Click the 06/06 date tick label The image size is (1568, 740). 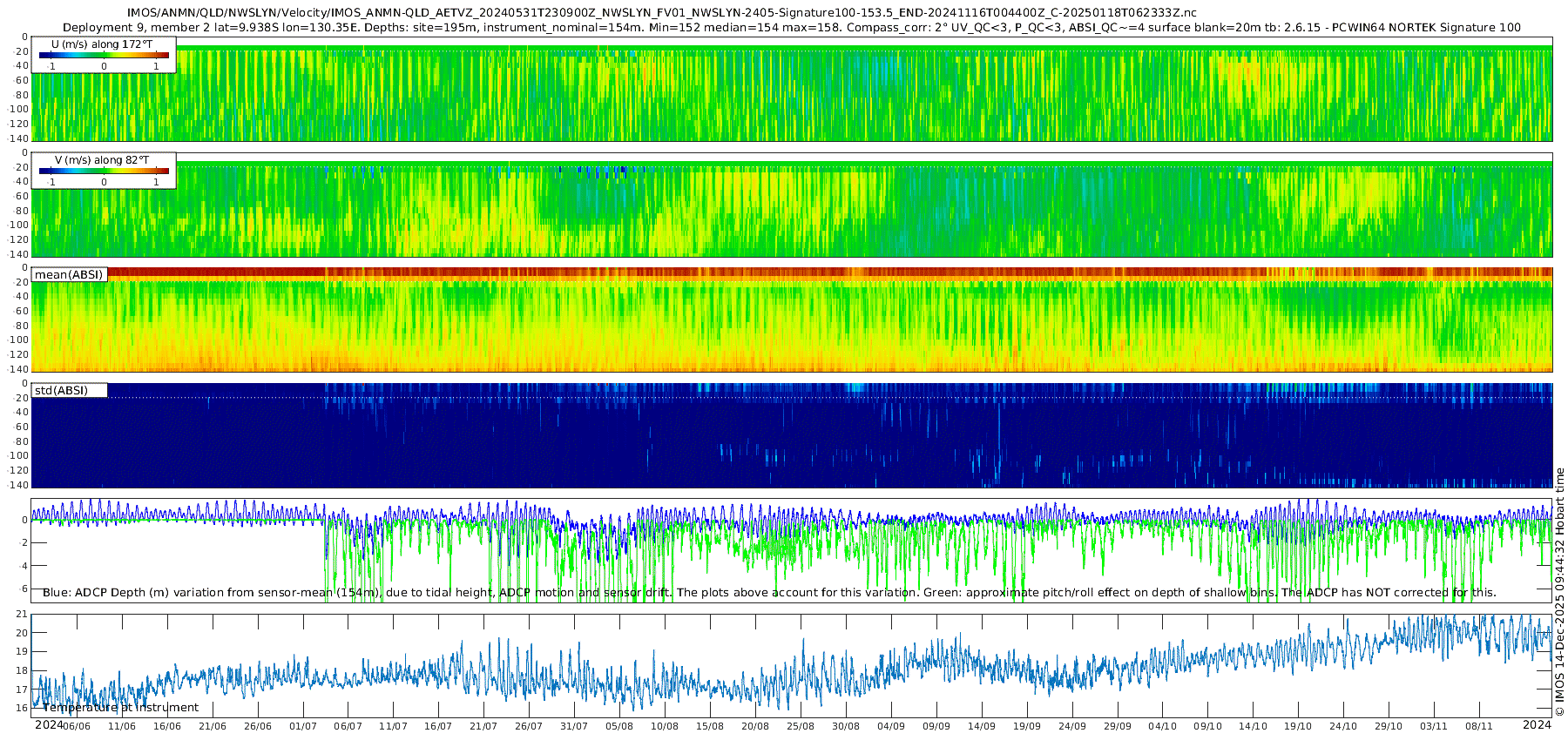77,726
